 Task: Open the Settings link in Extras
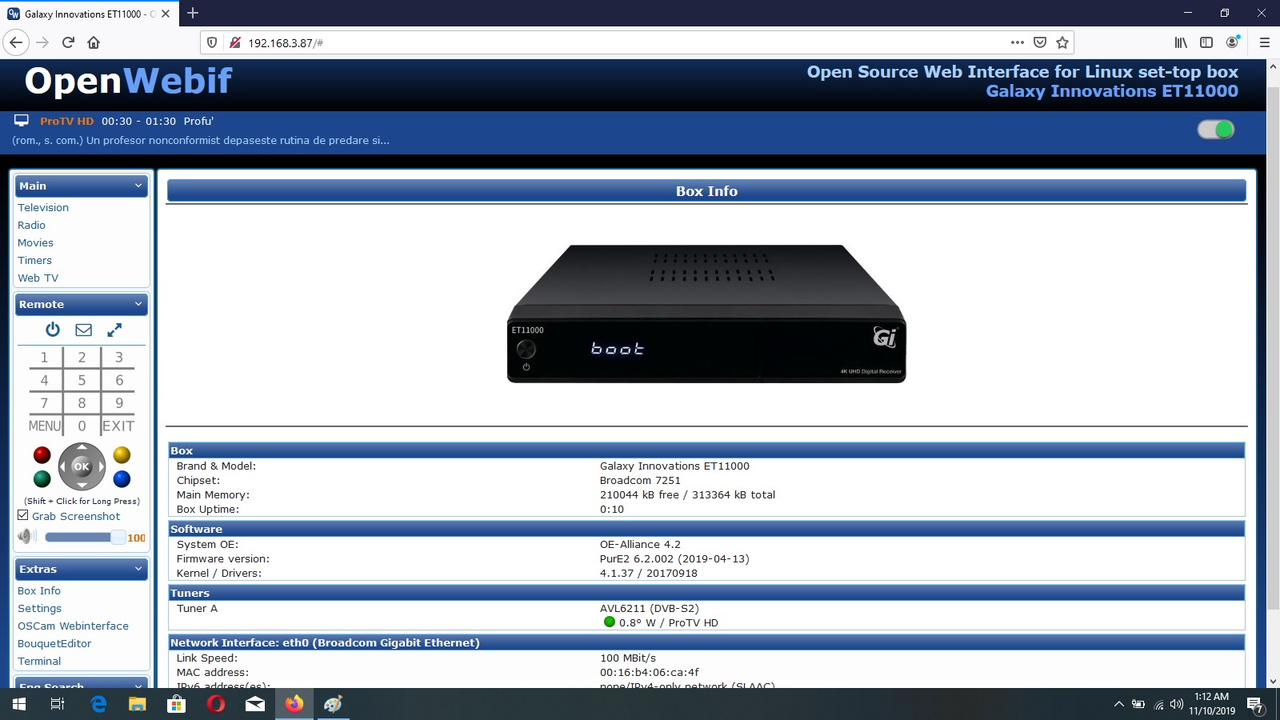(40, 608)
